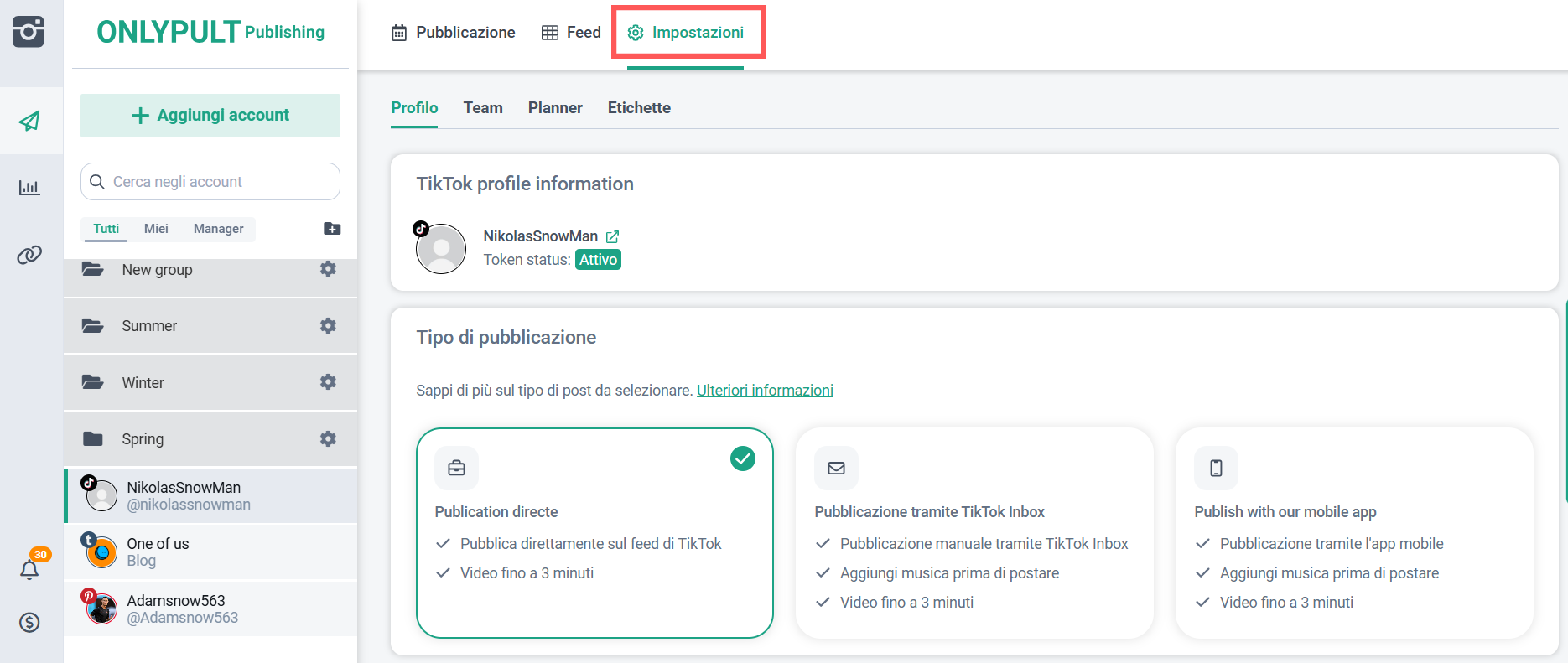Click the Cerca negli account search field
1568x663 pixels.
[x=218, y=182]
